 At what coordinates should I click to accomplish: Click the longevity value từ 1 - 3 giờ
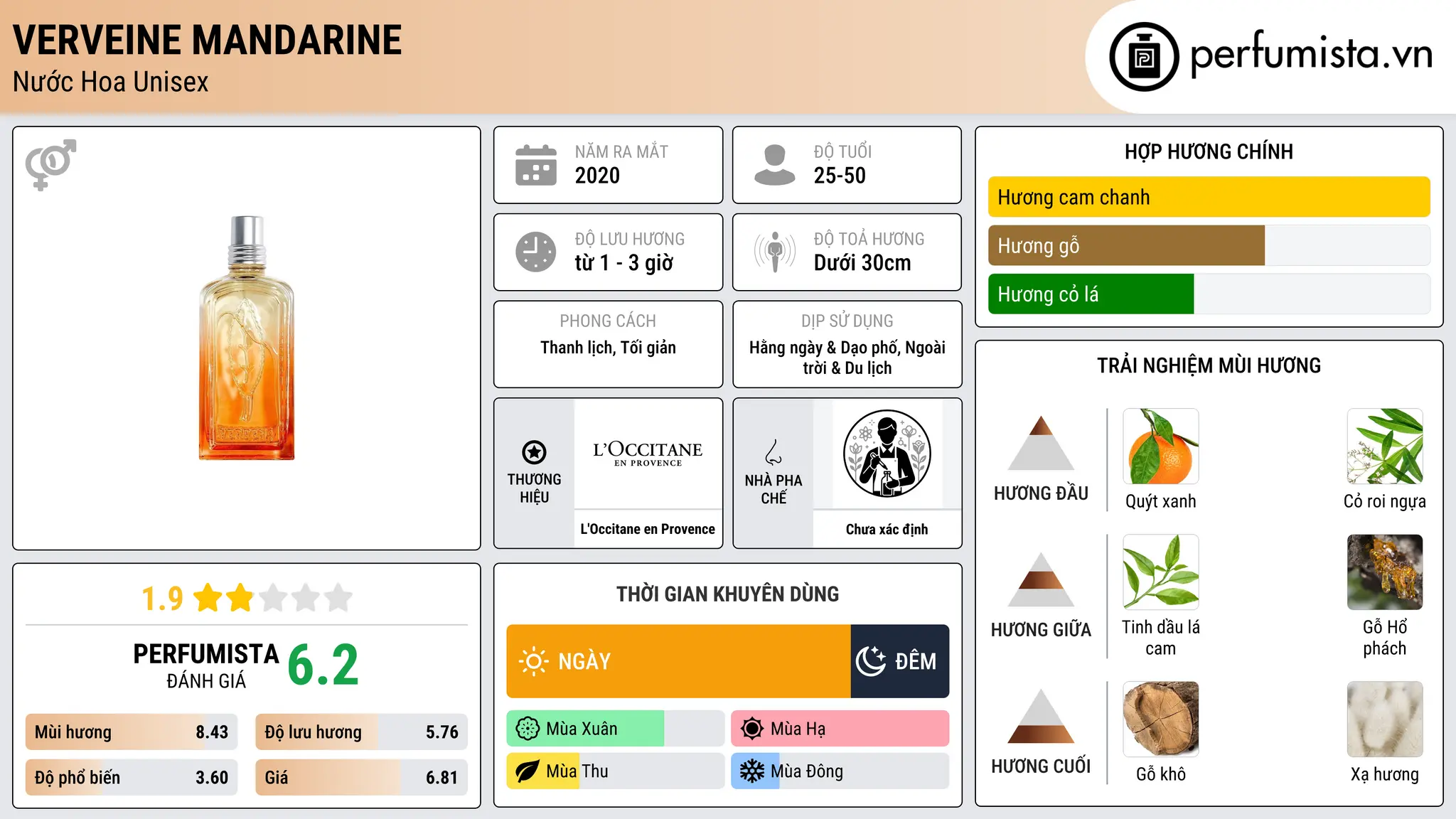[x=624, y=263]
